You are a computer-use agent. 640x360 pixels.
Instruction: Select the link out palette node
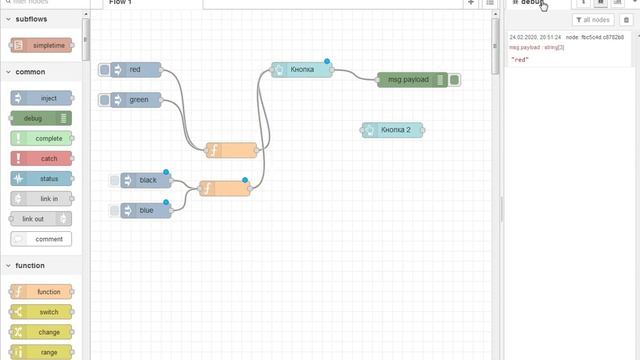41,219
